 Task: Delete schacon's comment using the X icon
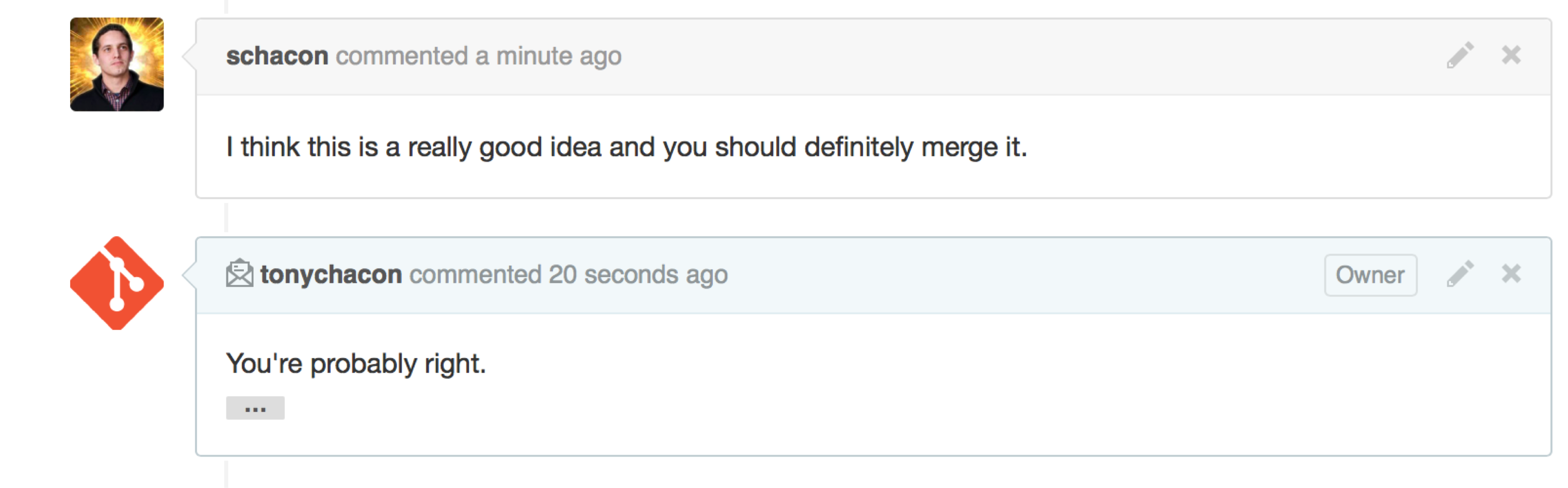(1511, 55)
